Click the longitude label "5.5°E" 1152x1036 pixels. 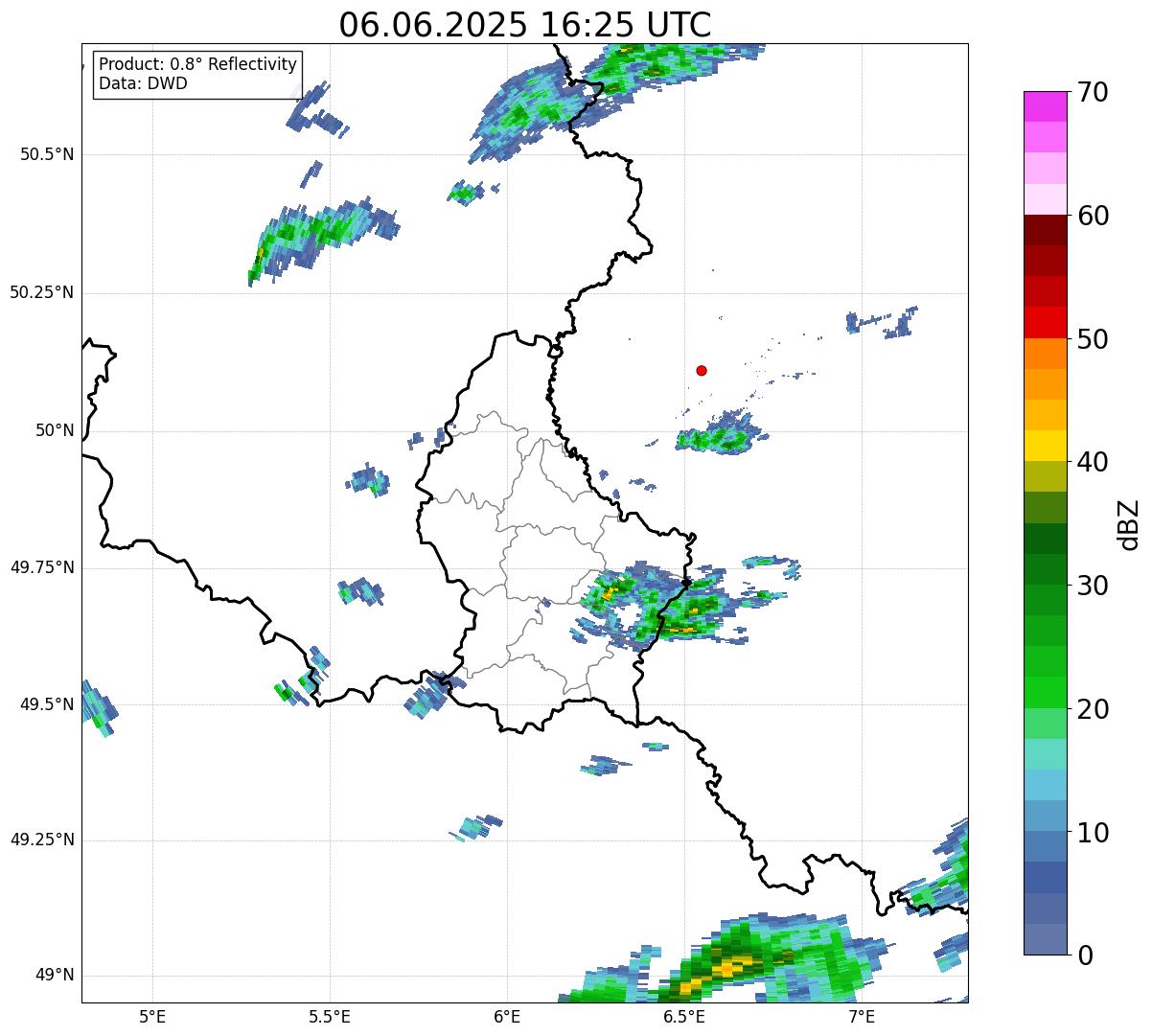pos(330,1017)
